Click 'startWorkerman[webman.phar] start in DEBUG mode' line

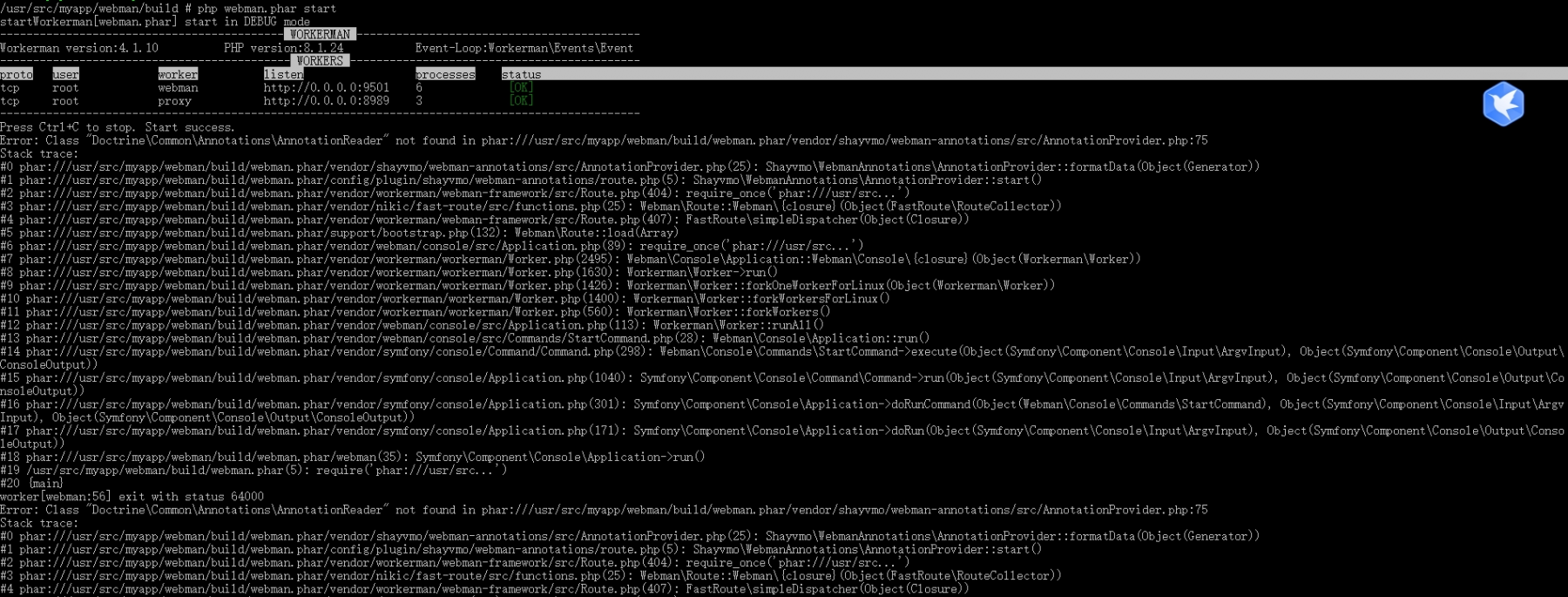coord(155,22)
